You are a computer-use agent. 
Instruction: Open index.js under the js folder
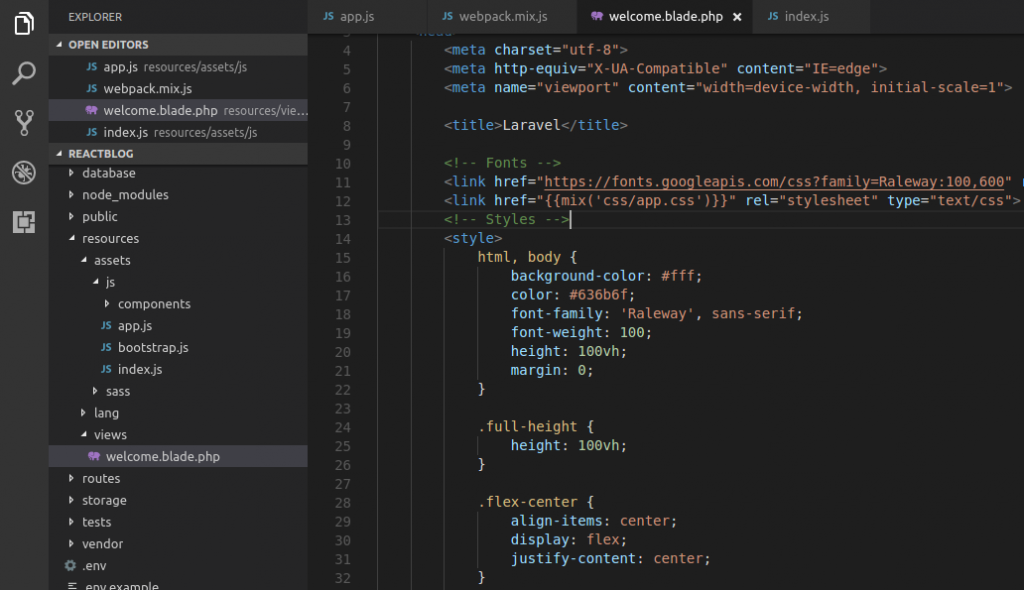178,369
